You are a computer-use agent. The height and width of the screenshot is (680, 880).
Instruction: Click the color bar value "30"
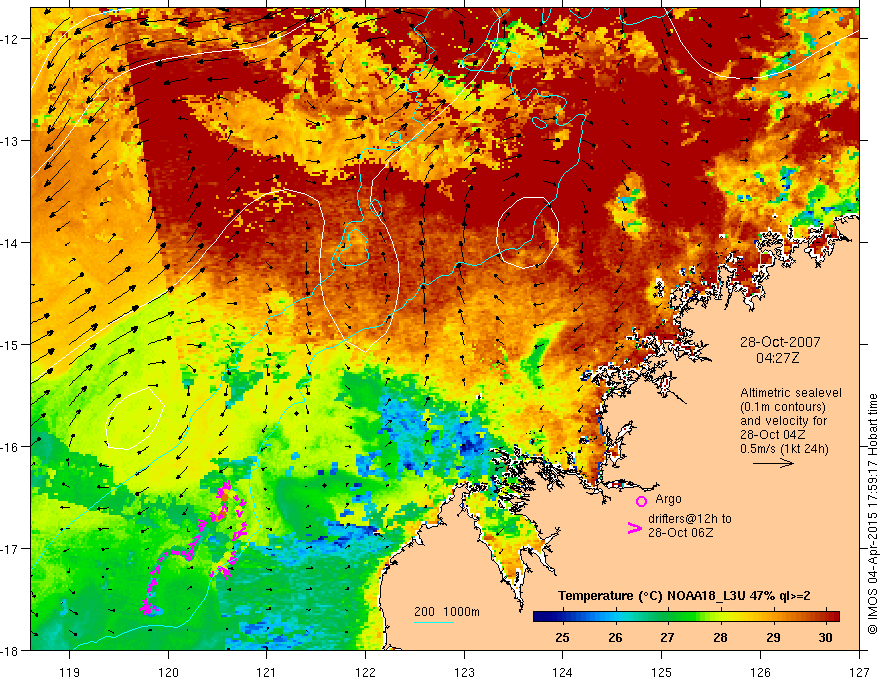pos(825,637)
